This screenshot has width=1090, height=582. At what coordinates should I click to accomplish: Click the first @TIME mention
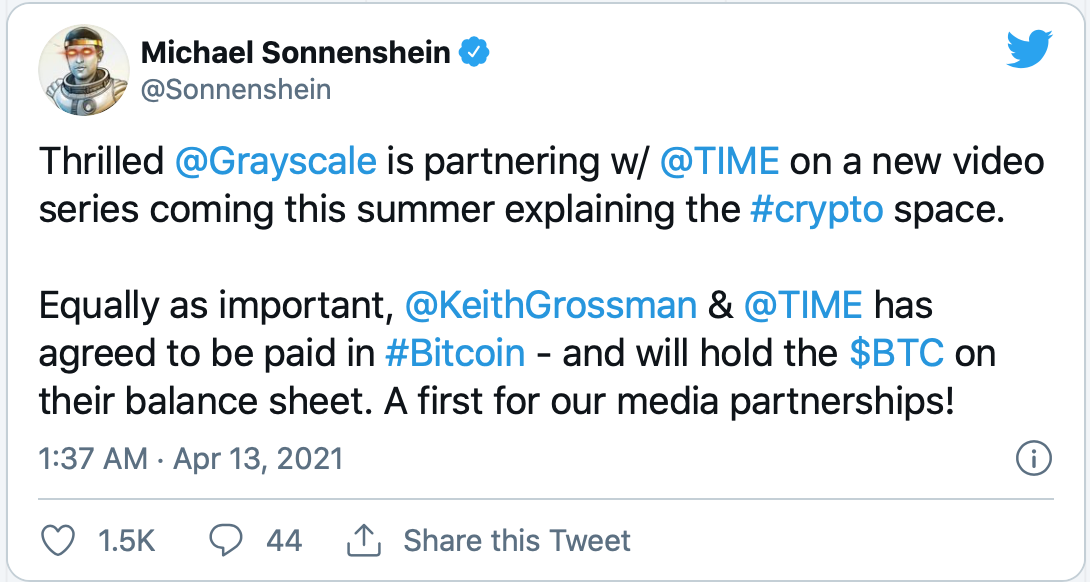(727, 161)
